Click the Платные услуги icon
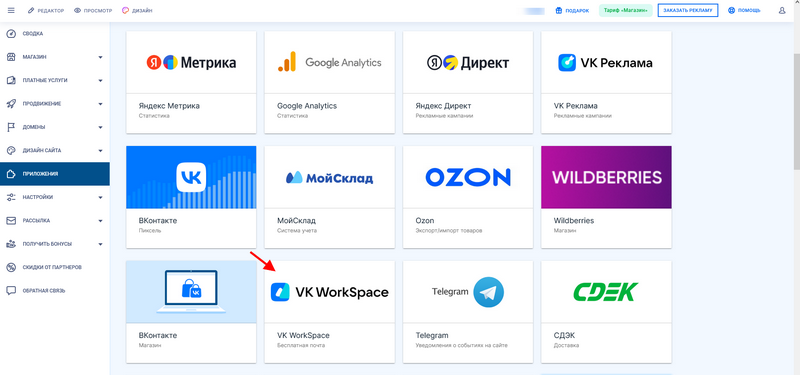Screen dimensions: 800x375 [11, 81]
